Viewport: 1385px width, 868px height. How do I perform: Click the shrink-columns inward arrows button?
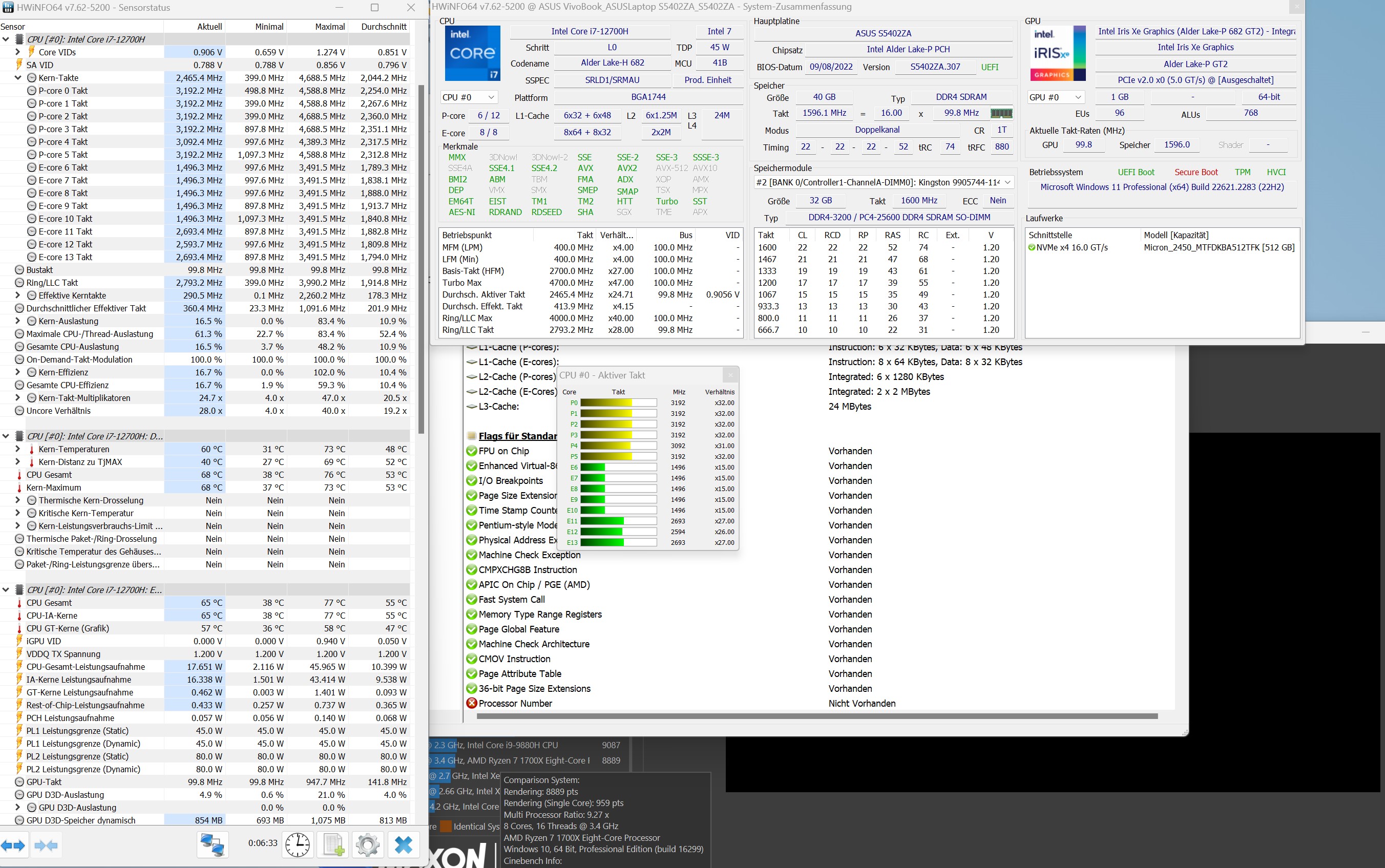tap(46, 845)
